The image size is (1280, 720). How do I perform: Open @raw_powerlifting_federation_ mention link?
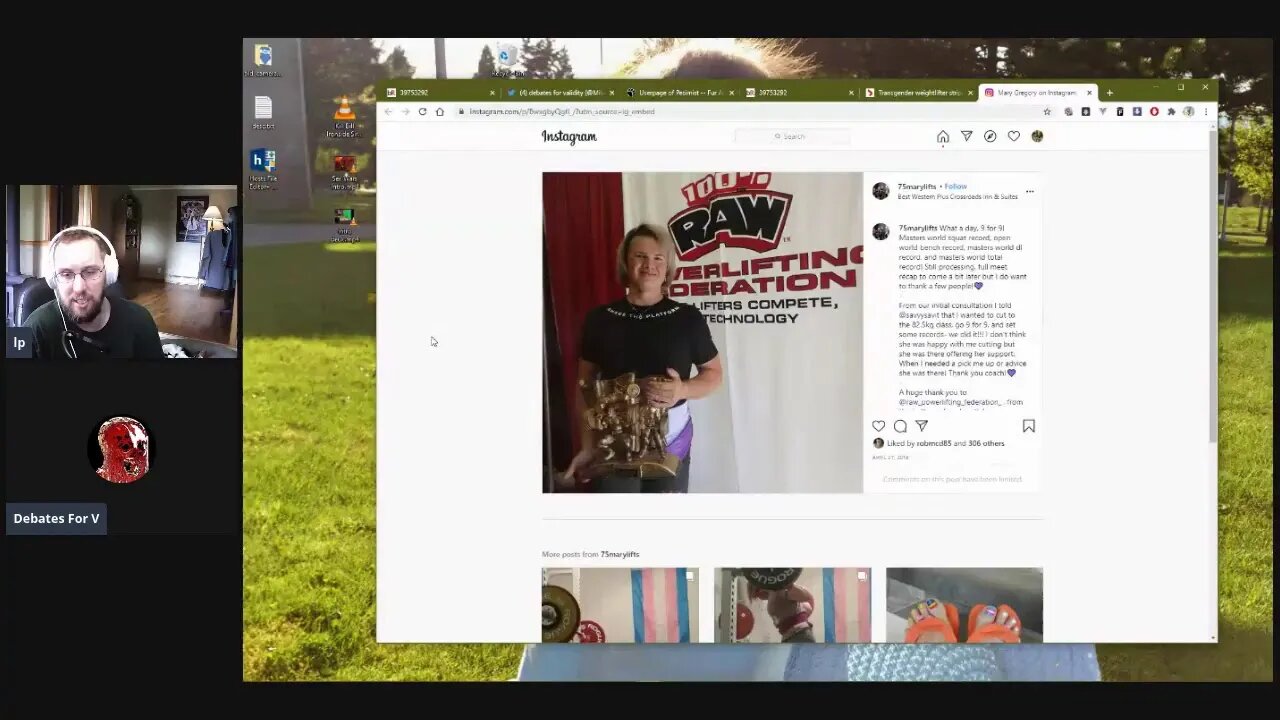pyautogui.click(x=949, y=403)
